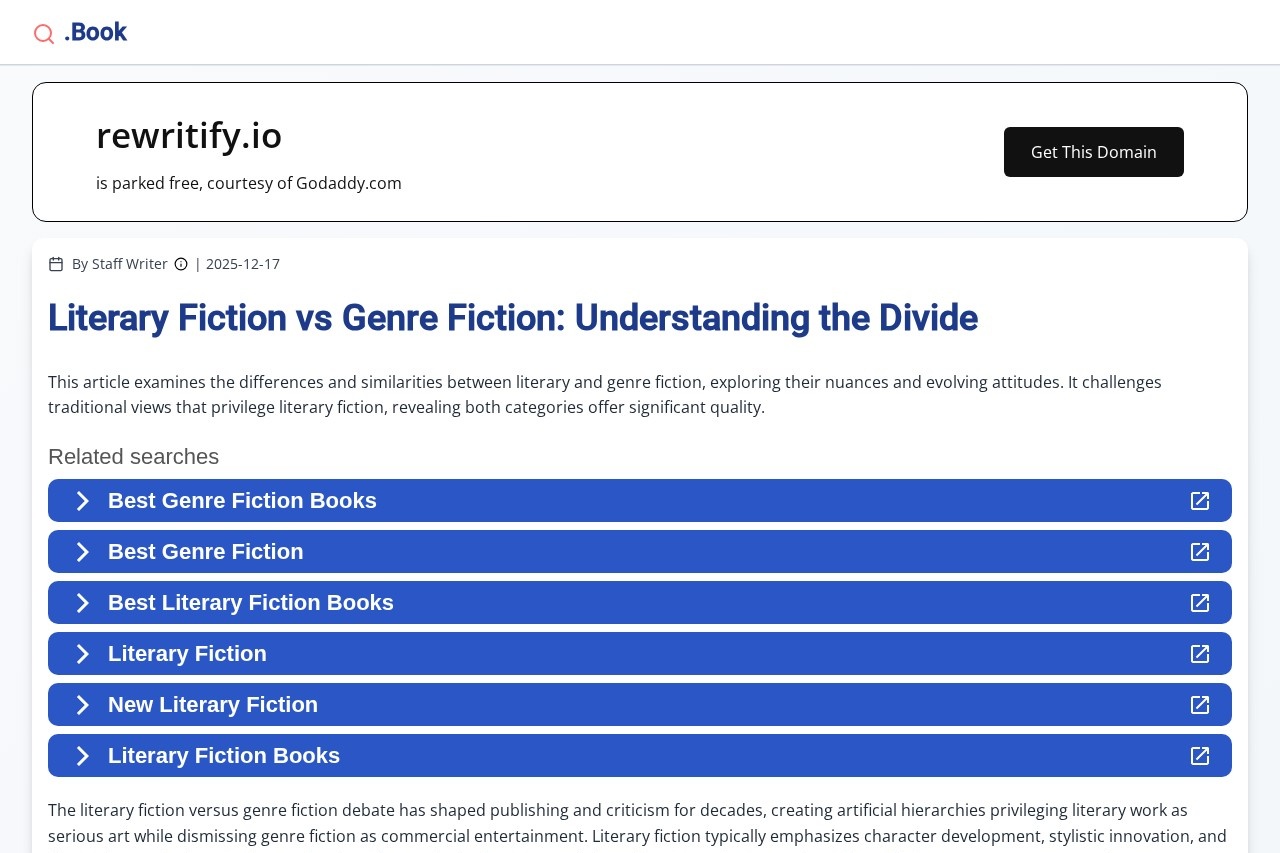Select the Literary Fiction related search
This screenshot has height=853, width=1280.
tap(187, 654)
